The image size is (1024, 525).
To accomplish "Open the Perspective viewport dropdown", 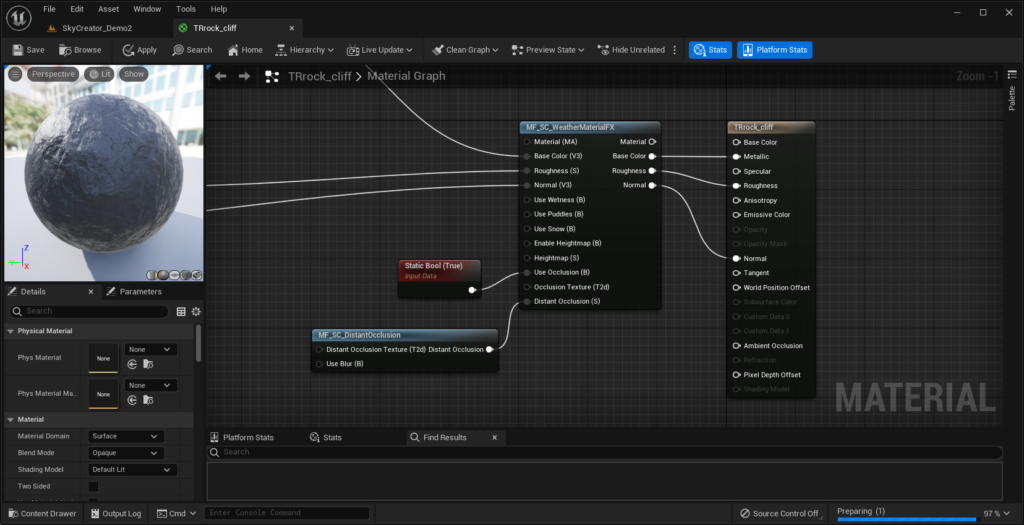I will [53, 74].
